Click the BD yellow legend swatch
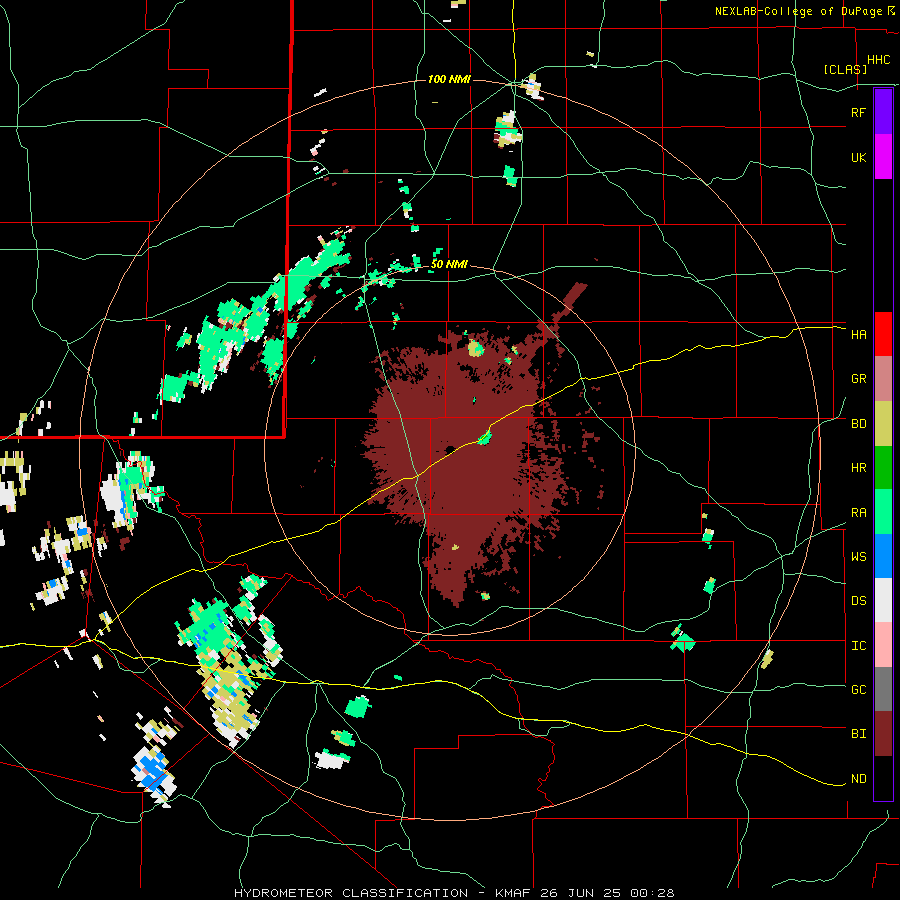Screen dimensions: 900x900 coord(883,423)
